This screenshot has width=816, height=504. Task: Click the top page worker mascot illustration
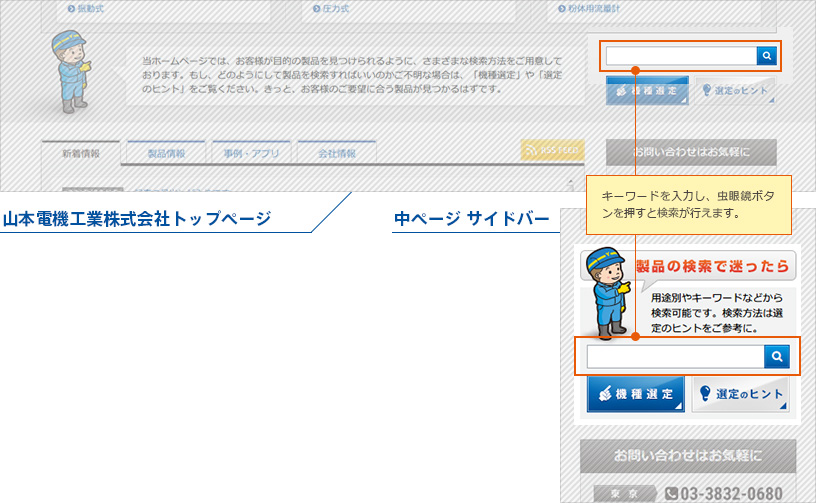(71, 72)
